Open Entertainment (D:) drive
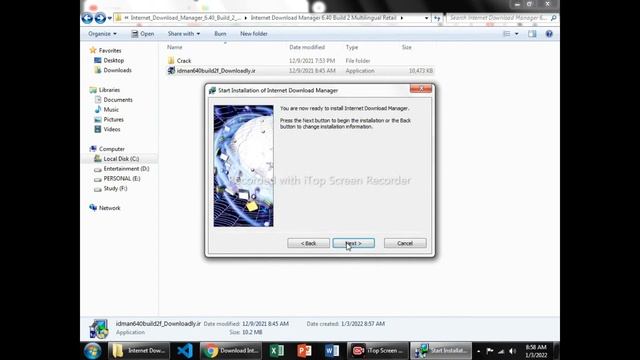The width and height of the screenshot is (640, 360). point(126,169)
